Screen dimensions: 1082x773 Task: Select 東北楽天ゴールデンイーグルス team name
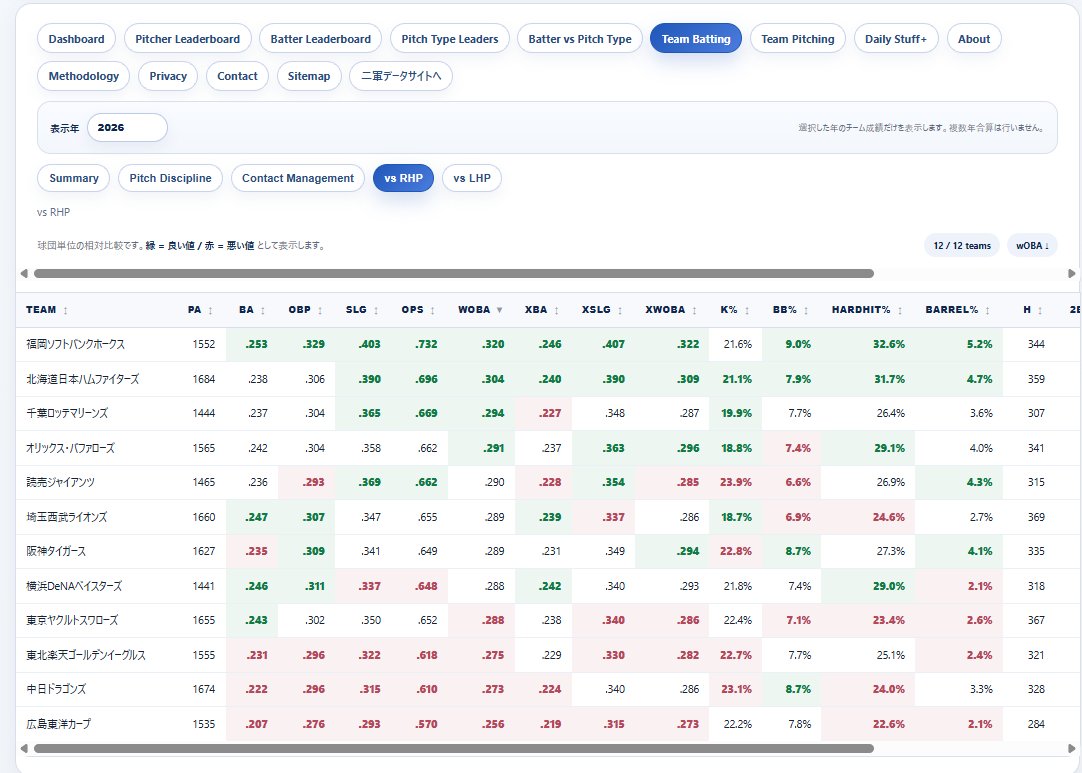coord(86,655)
